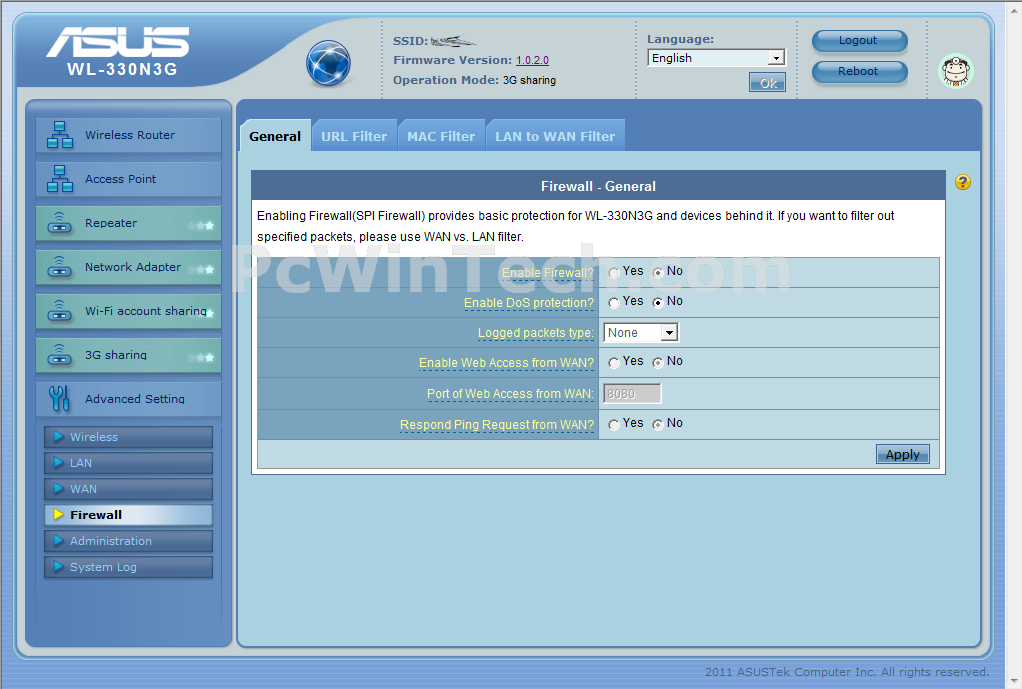Click the Enable Web Access from WAN? label
This screenshot has width=1022, height=689.
point(506,362)
